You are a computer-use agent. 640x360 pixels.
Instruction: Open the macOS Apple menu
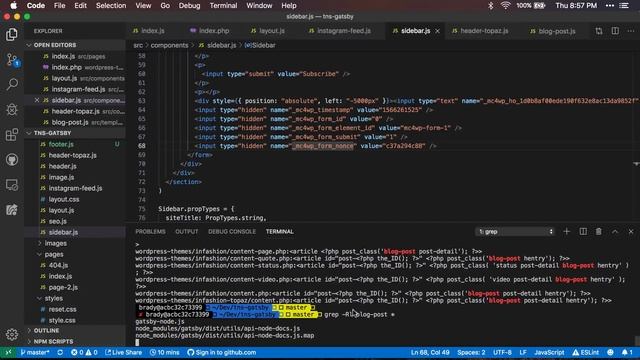(x=13, y=5)
